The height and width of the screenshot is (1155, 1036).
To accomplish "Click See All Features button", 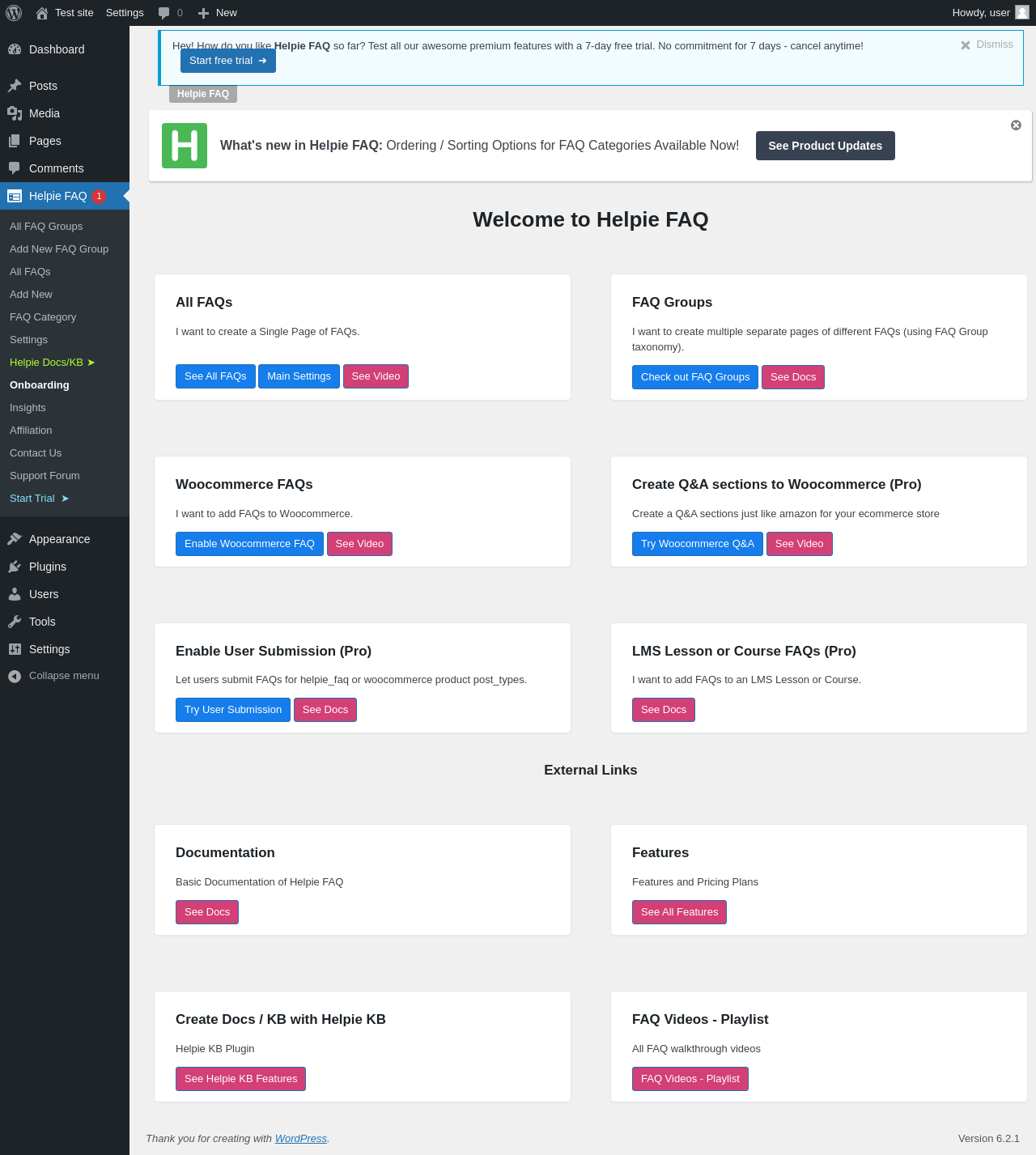I will point(679,912).
